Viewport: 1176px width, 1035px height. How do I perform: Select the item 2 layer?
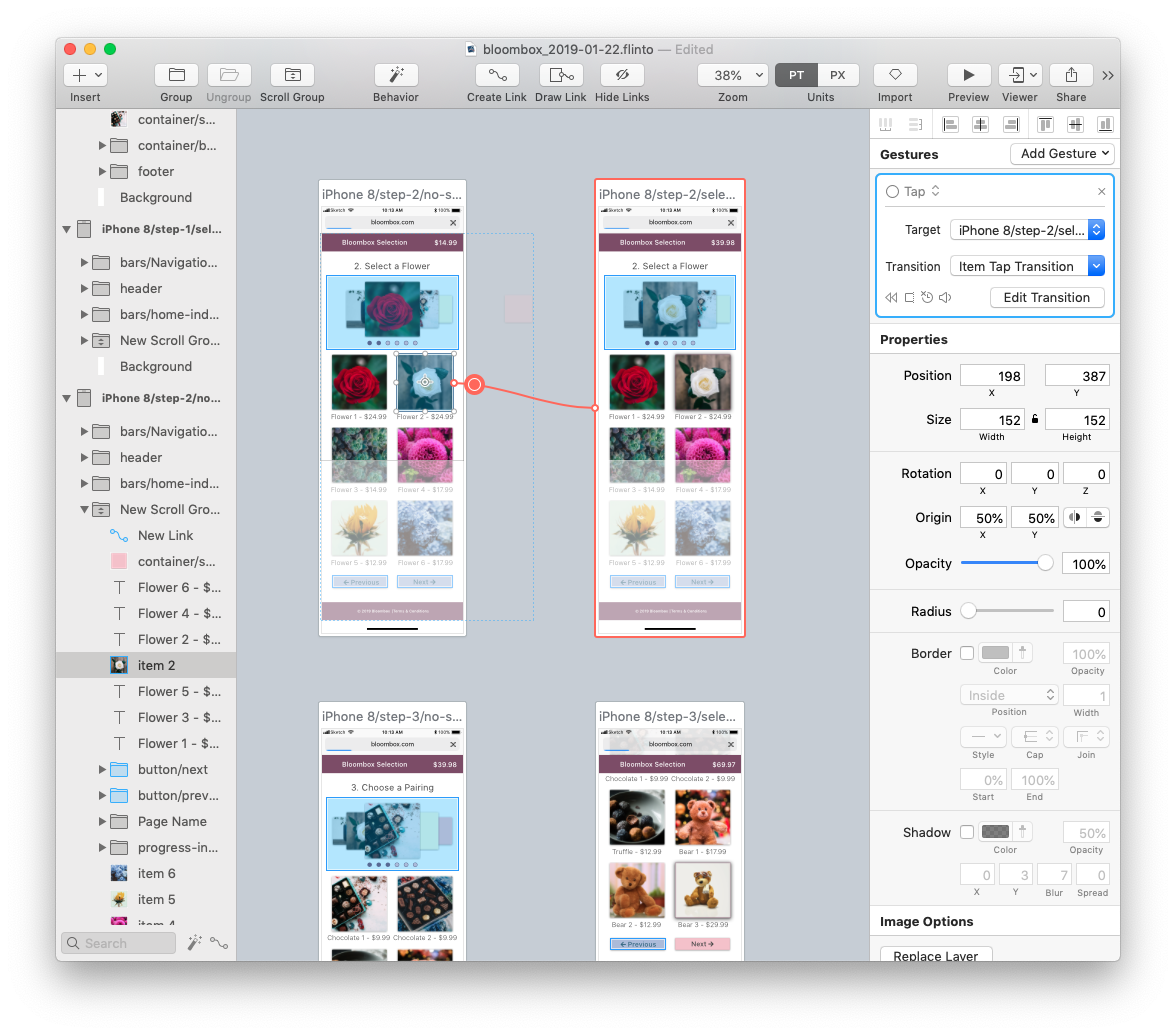coord(146,665)
